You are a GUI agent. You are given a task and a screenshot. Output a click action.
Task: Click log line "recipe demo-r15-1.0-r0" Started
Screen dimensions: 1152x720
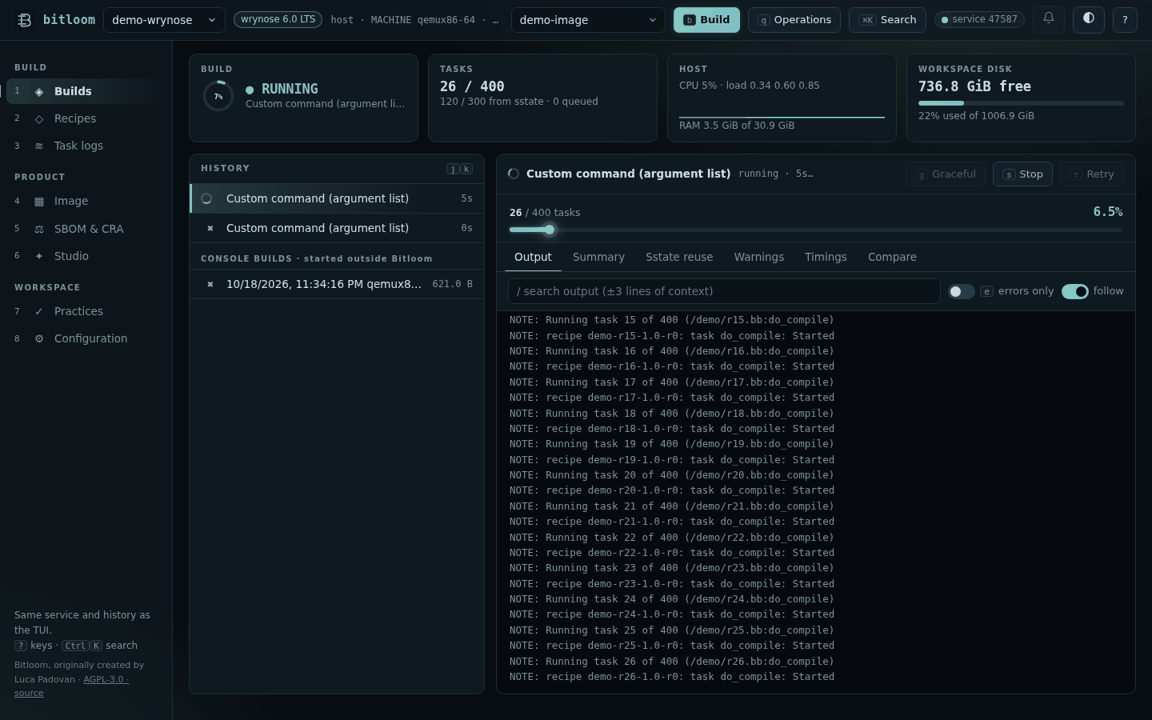tap(672, 336)
